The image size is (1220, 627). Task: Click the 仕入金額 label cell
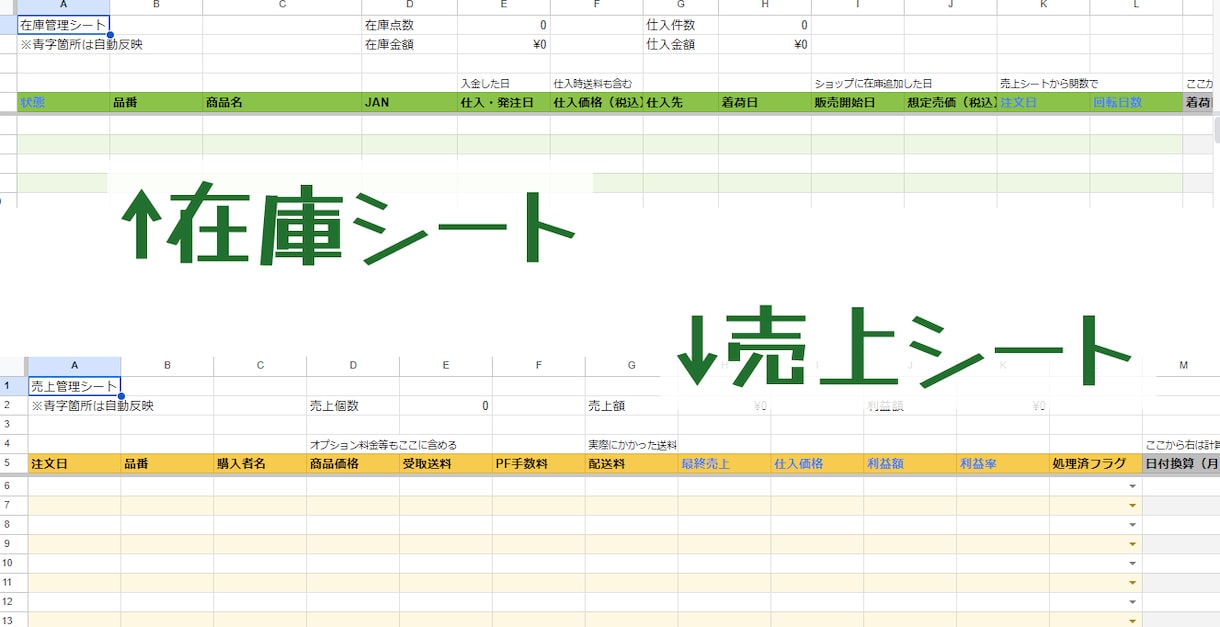pos(680,44)
